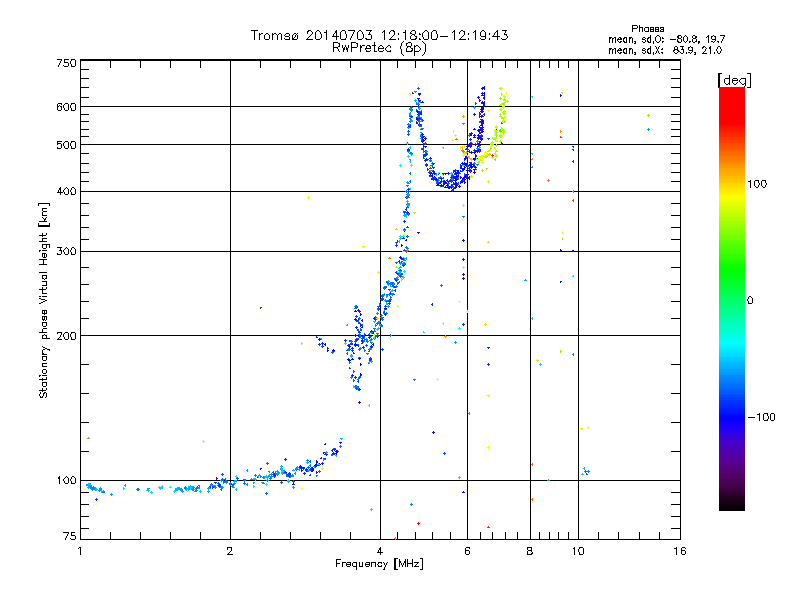The width and height of the screenshot is (800, 600).
Task: Click the x-axis '1' tick label
Action: pos(80,551)
